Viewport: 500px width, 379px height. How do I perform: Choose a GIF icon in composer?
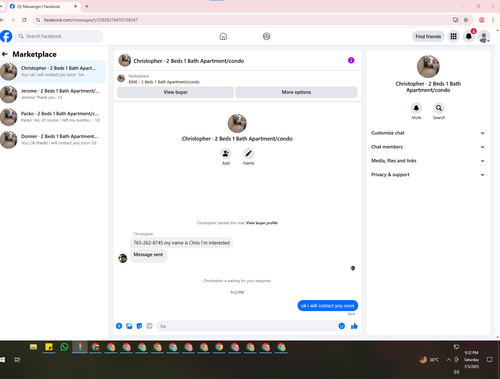click(x=149, y=326)
